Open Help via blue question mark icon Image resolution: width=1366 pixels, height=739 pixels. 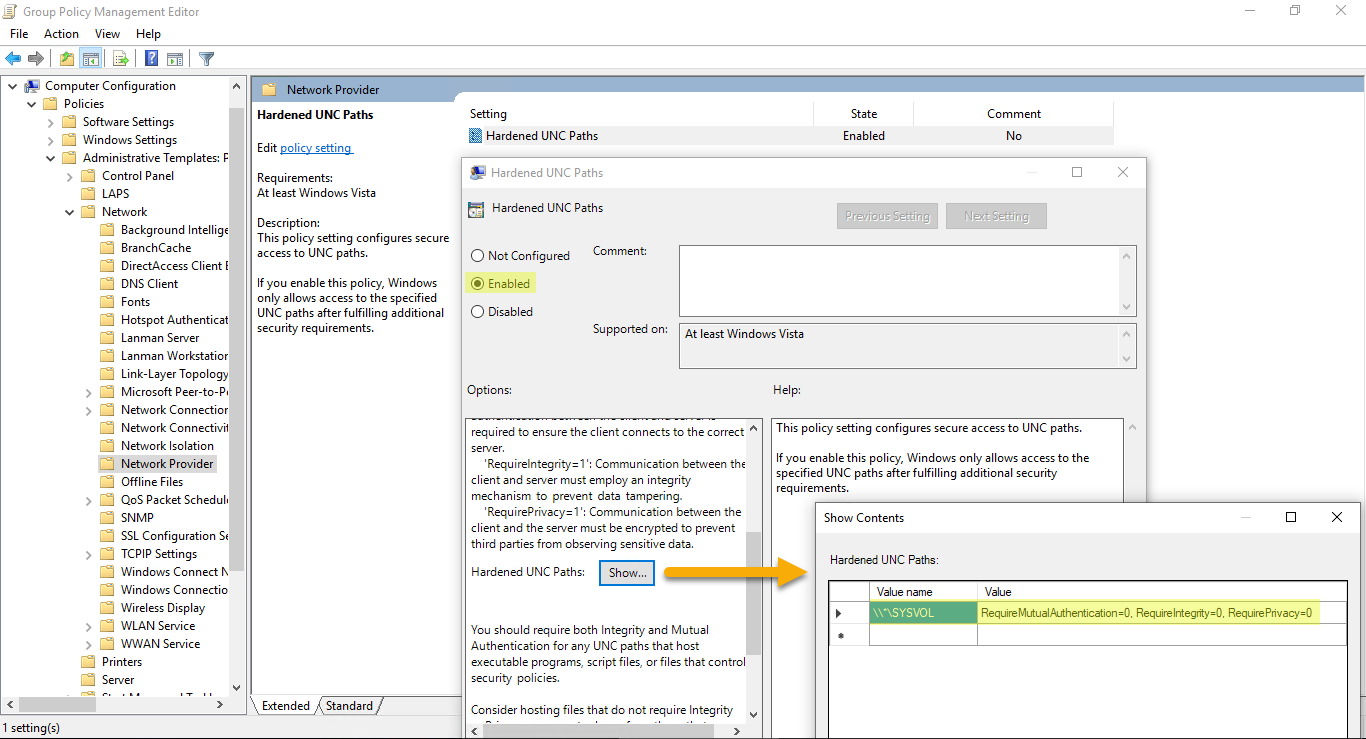(151, 59)
